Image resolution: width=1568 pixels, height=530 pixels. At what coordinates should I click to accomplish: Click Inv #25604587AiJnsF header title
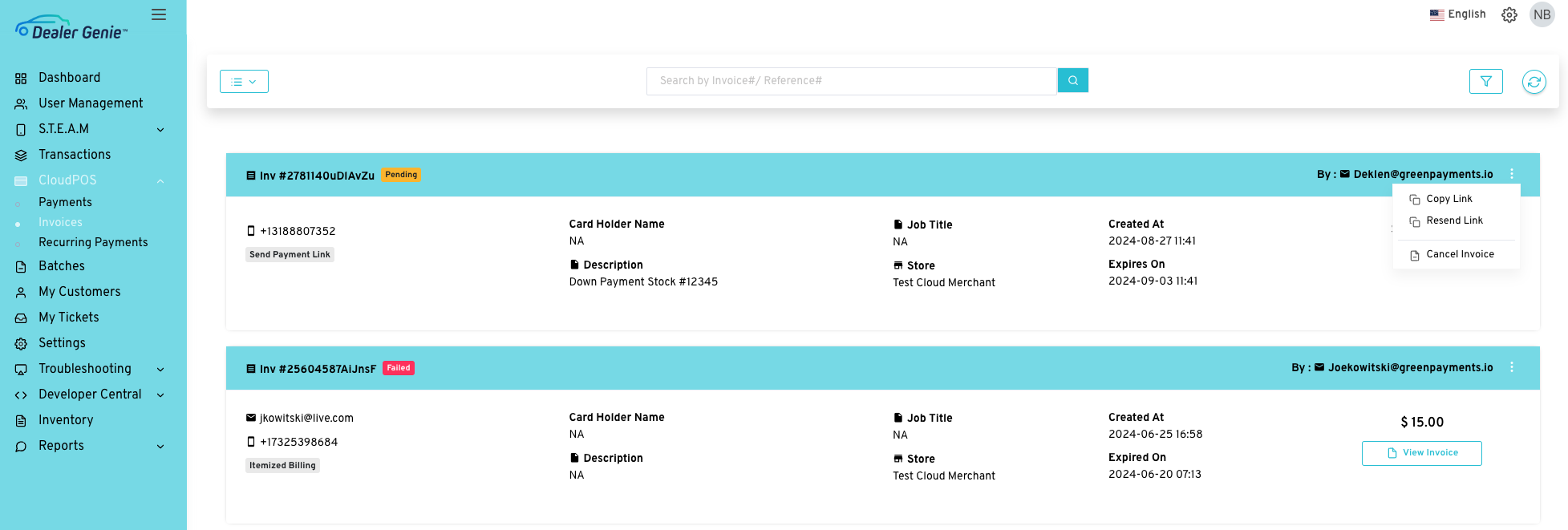(x=318, y=369)
